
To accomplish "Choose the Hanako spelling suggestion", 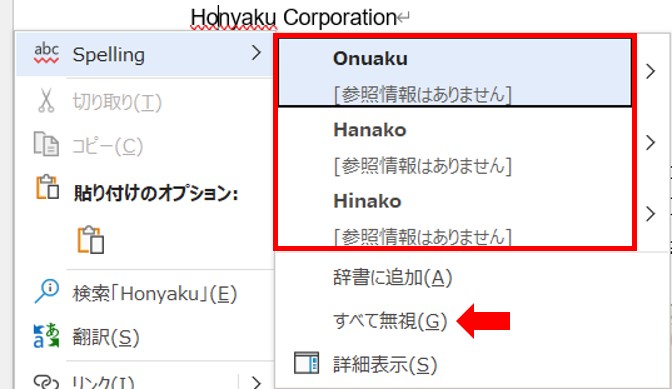I will [455, 143].
